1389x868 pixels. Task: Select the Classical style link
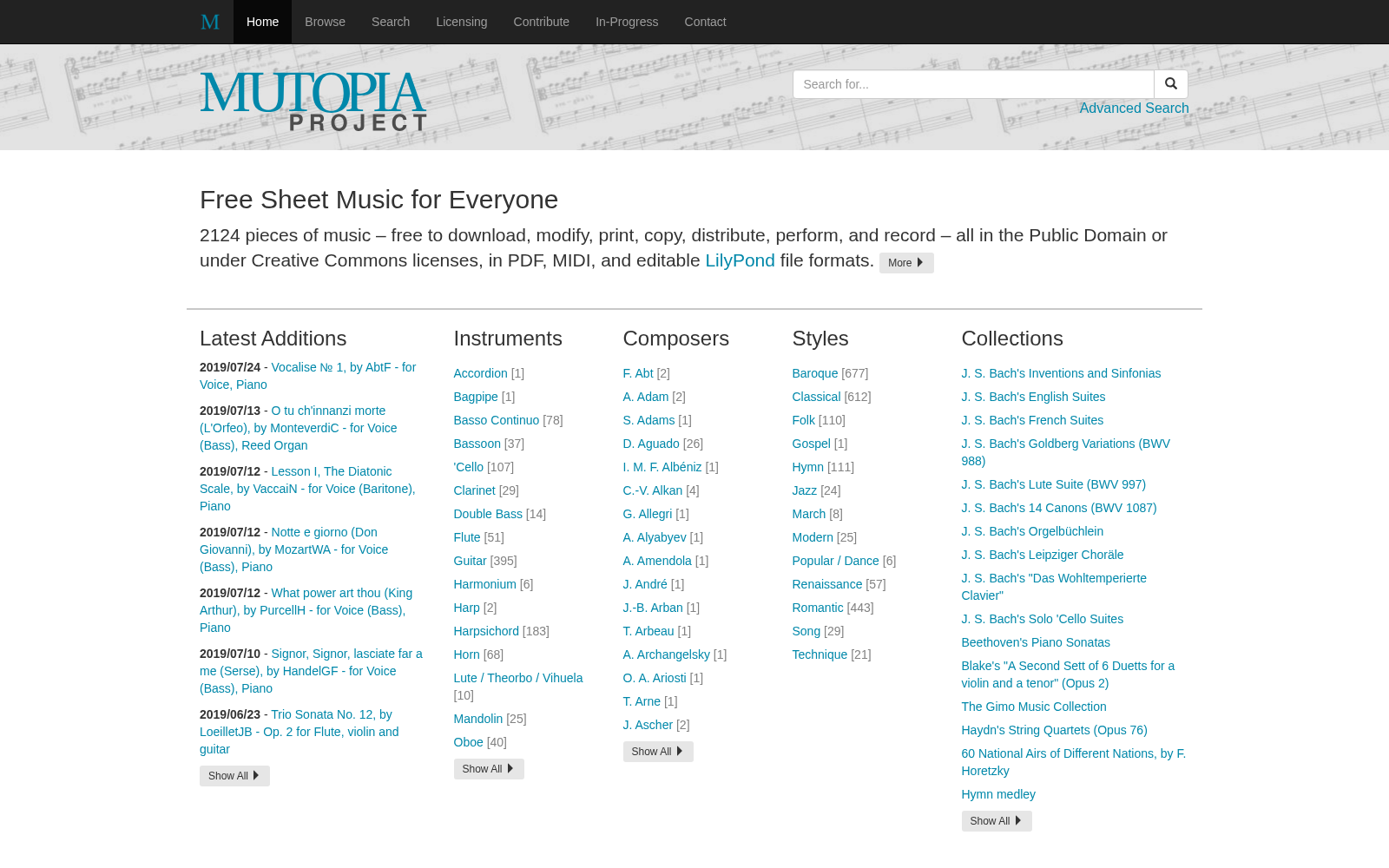[816, 397]
